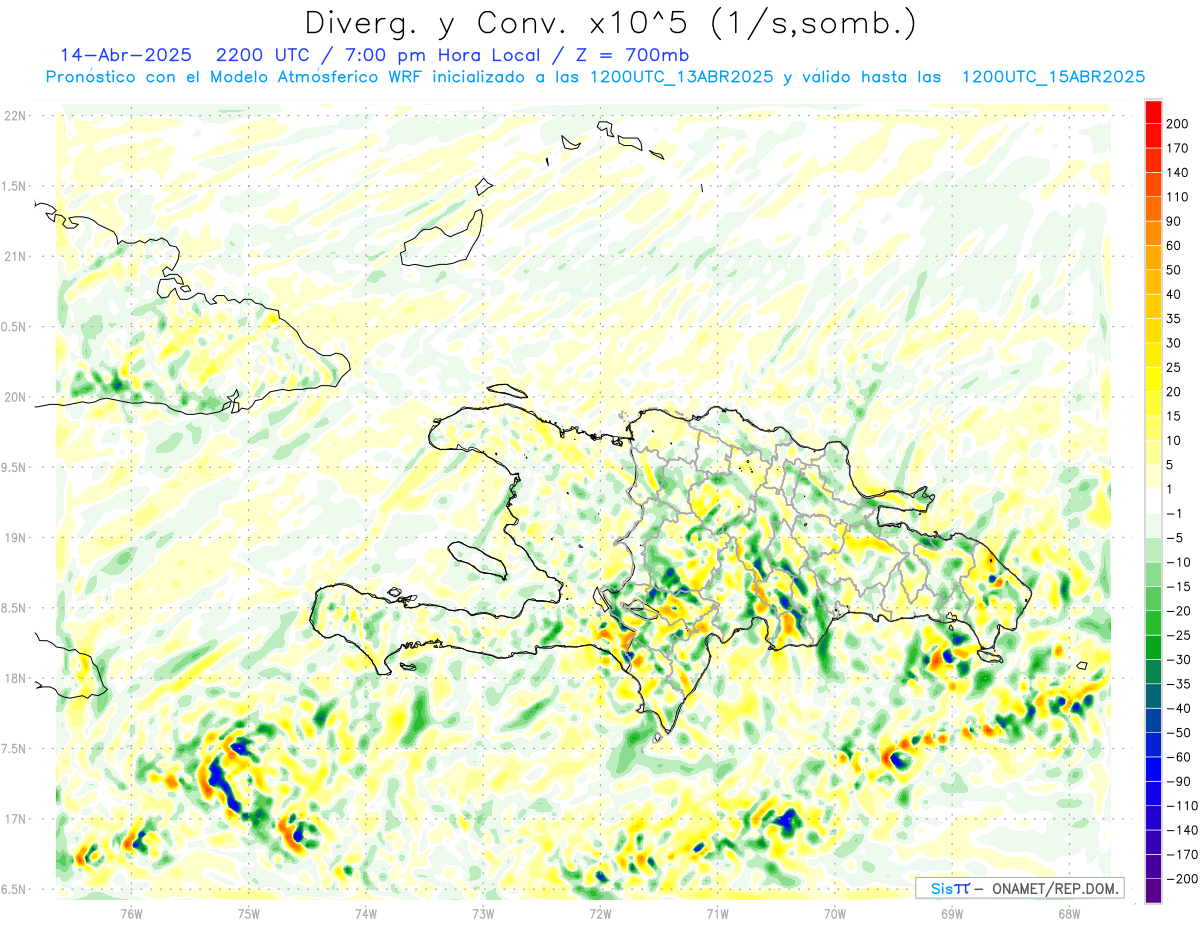
Task: Click the dark purple swatch below -200
Action: click(x=1153, y=891)
